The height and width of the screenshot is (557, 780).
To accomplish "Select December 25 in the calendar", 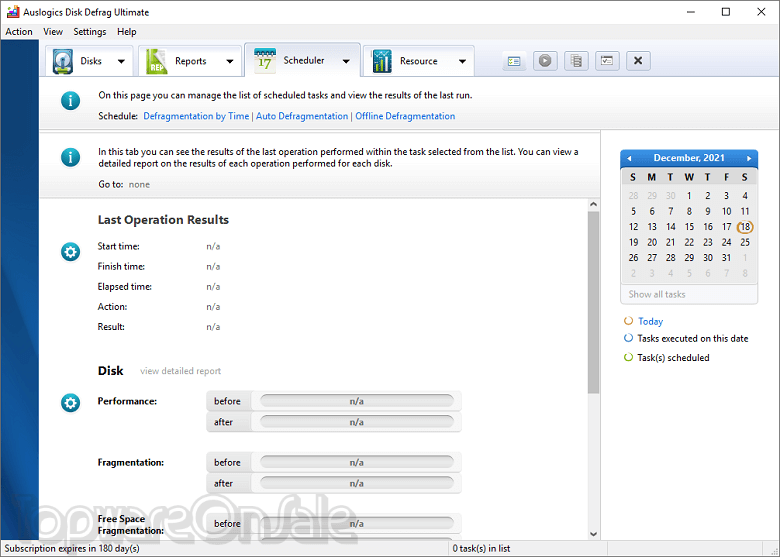I will [x=745, y=242].
